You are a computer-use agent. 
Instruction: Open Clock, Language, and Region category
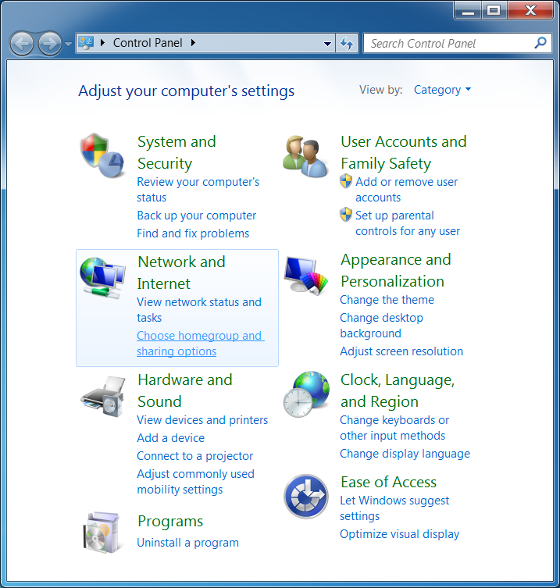tap(397, 390)
